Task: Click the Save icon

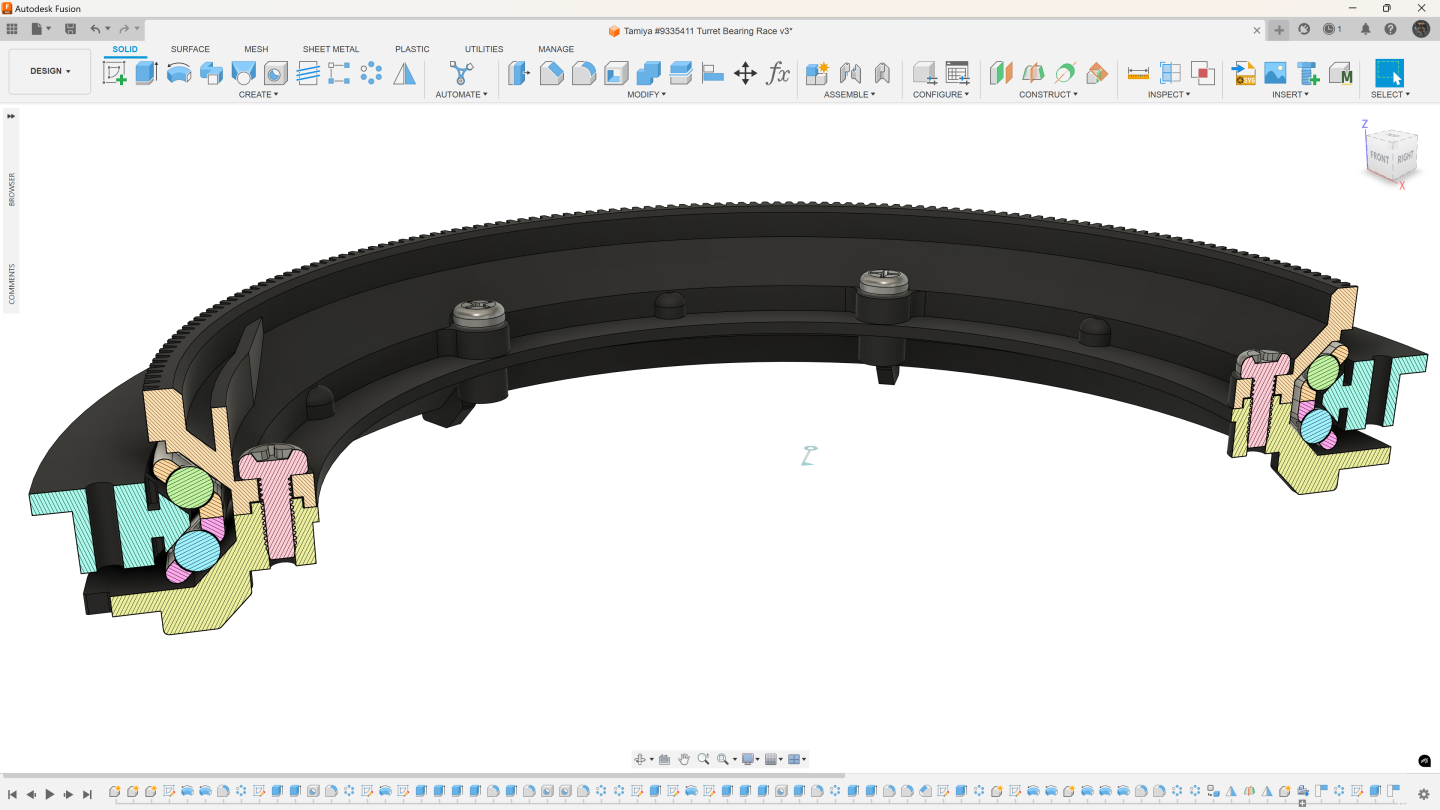Action: (x=70, y=29)
